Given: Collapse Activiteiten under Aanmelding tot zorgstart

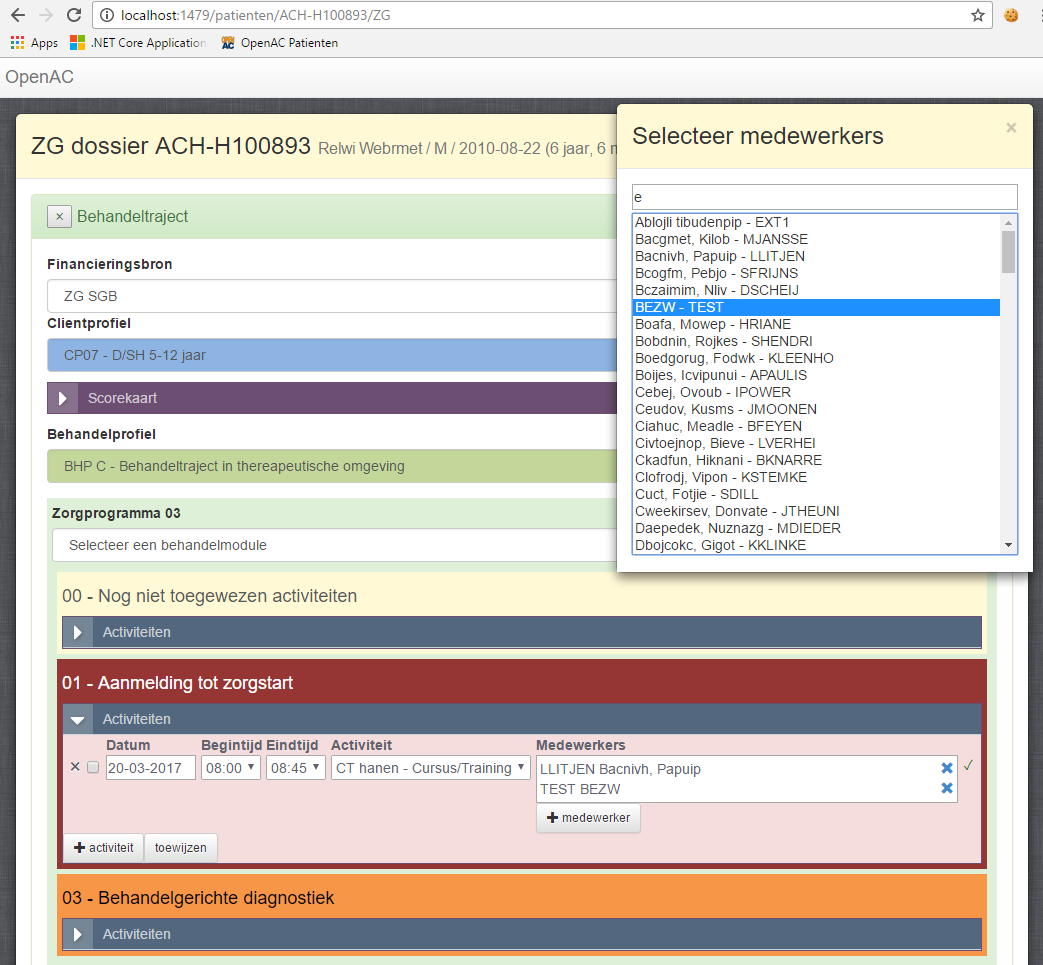Looking at the screenshot, I should point(77,719).
